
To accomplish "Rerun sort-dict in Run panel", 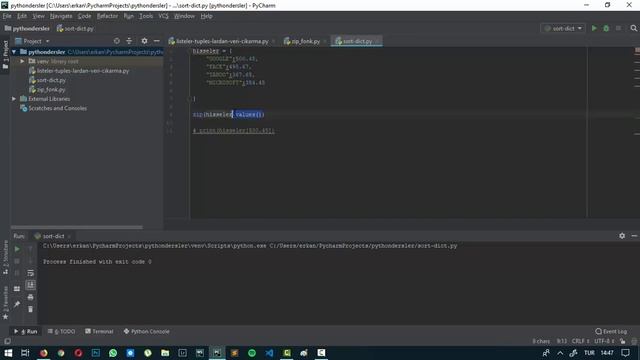I will [17, 249].
